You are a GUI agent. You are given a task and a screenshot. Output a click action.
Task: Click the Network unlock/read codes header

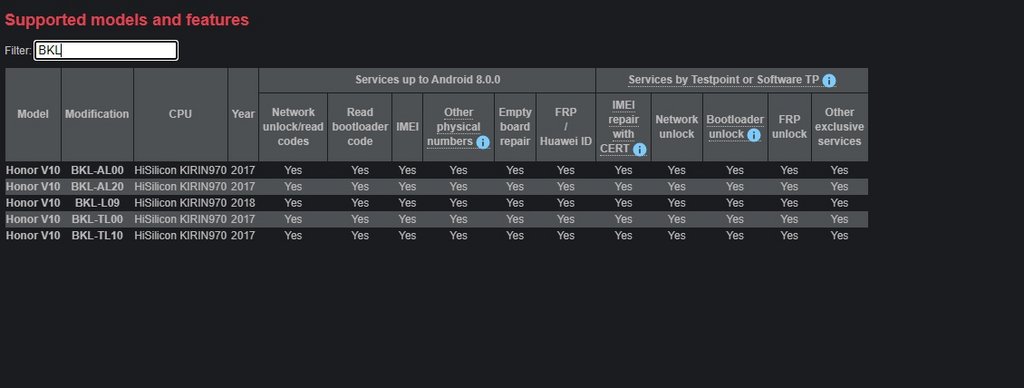click(293, 127)
